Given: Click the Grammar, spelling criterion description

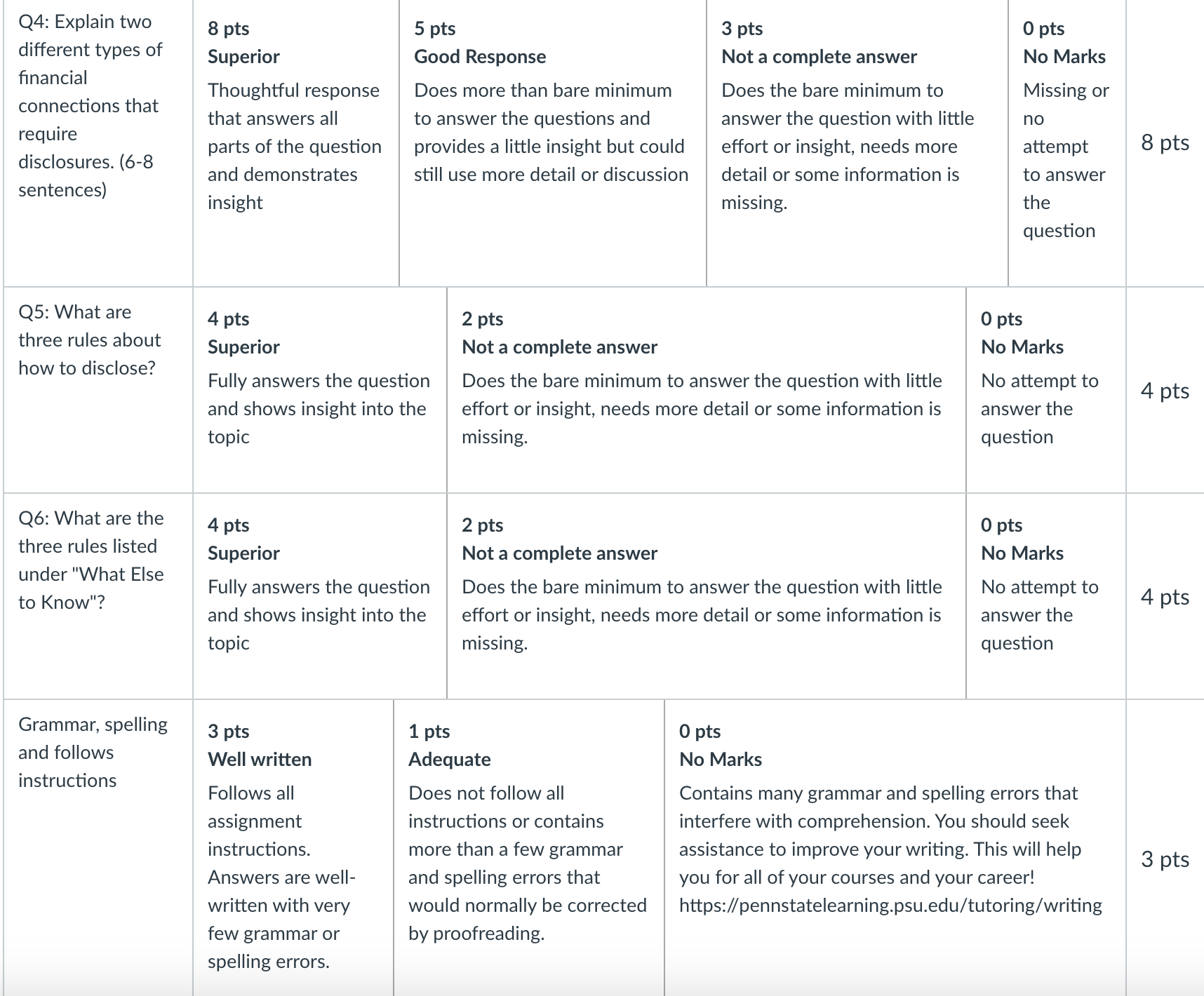Looking at the screenshot, I should 93,753.
